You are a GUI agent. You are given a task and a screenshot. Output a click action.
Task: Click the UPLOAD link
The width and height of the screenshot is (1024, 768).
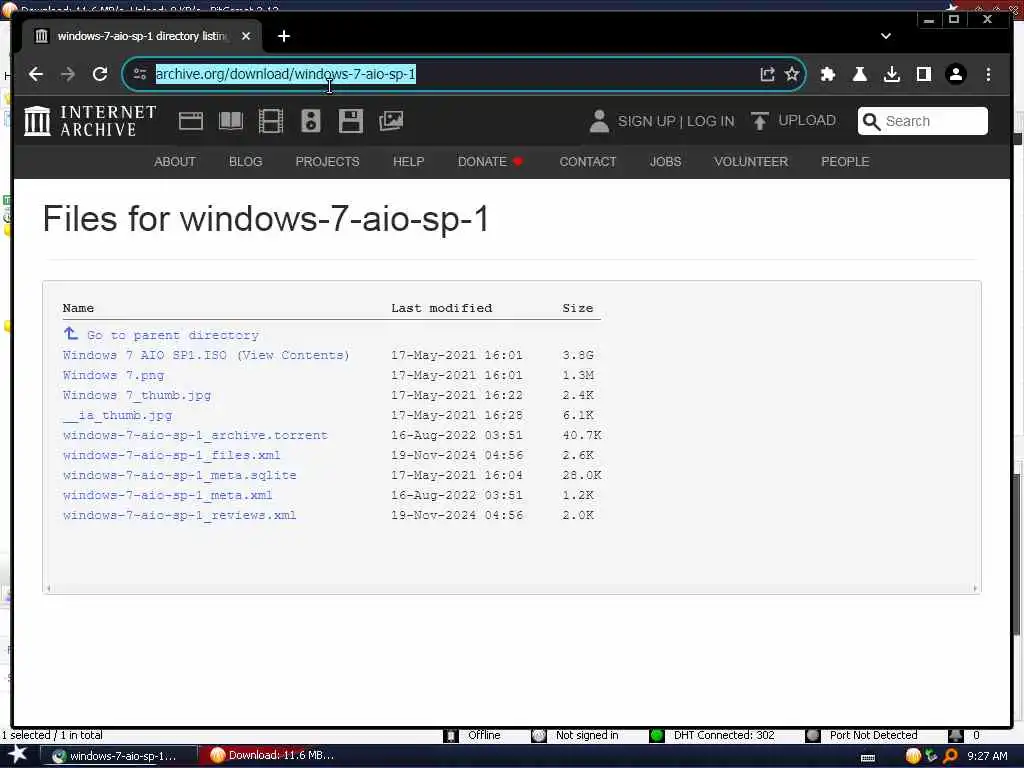(x=793, y=121)
